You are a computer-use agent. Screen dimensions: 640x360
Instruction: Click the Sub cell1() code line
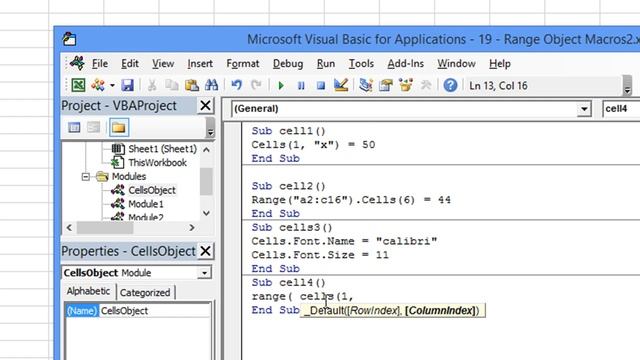coord(289,131)
